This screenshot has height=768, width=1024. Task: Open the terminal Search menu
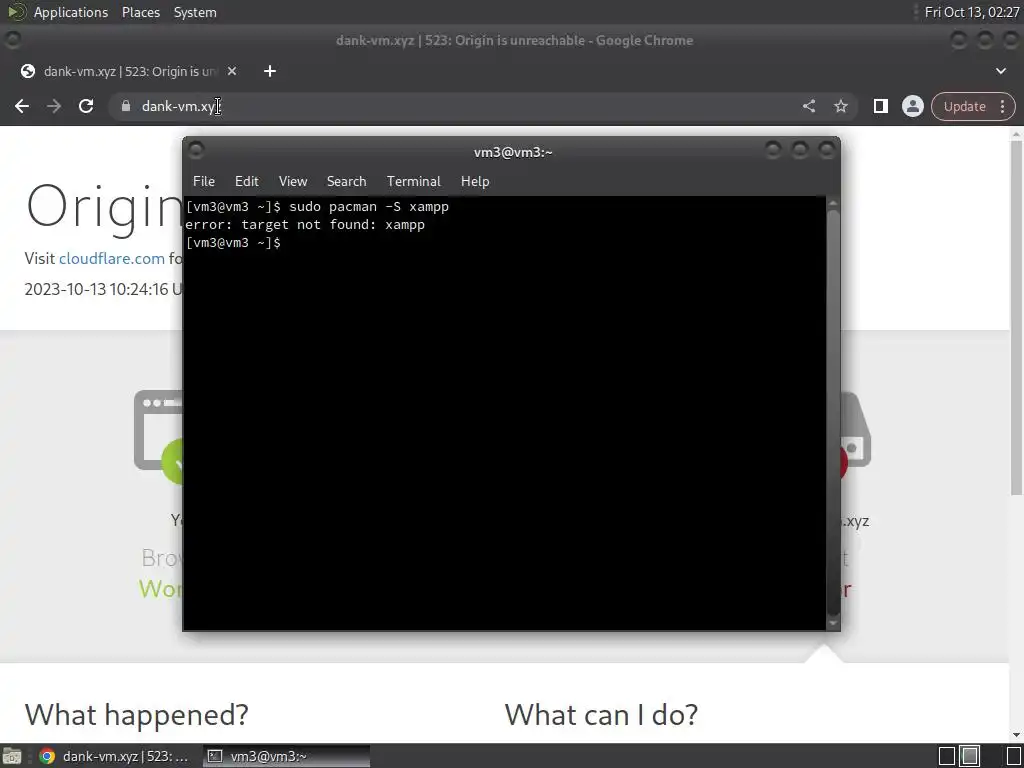(346, 182)
